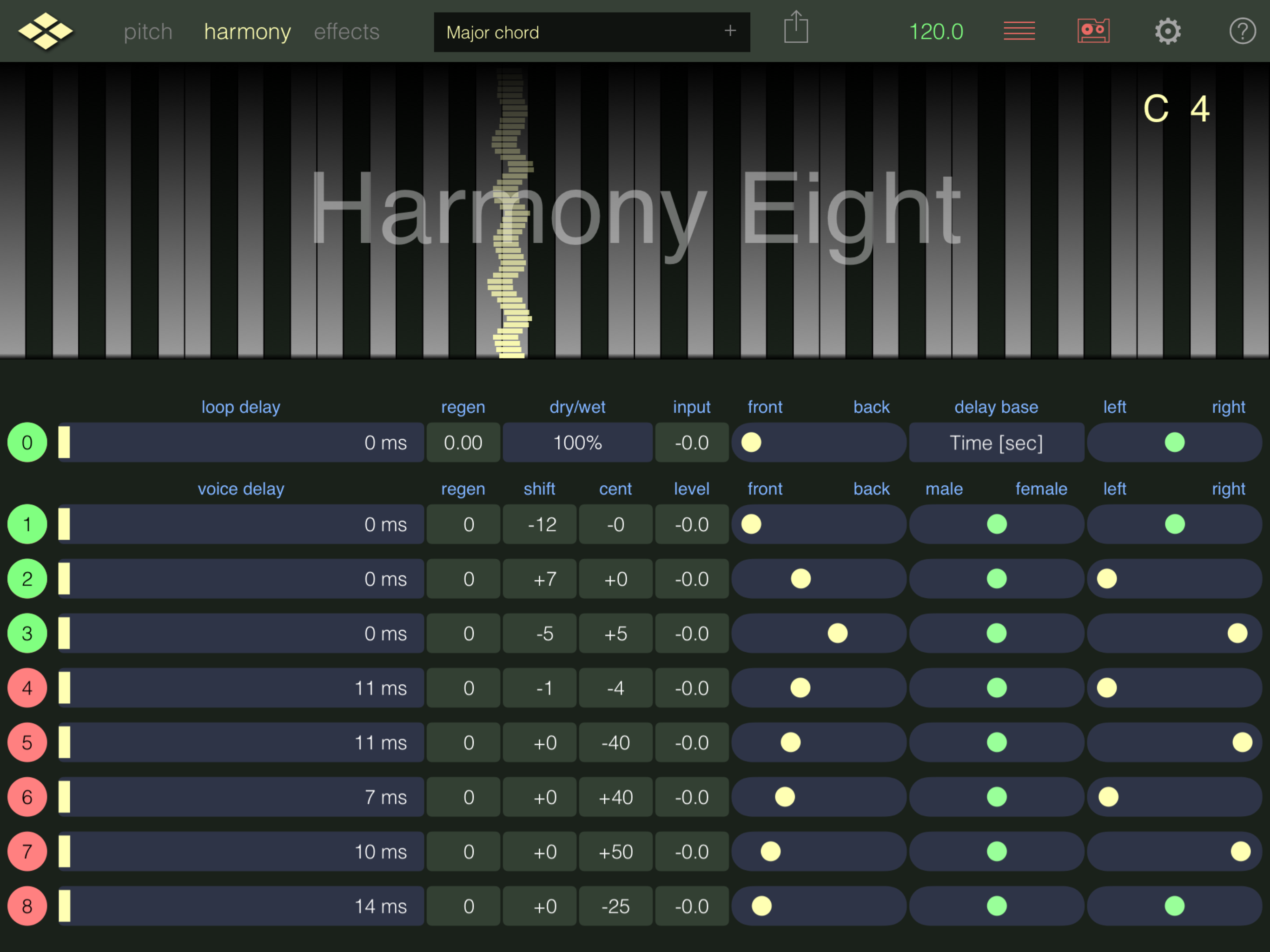
Task: Switch to the pitch tab
Action: pos(148,32)
